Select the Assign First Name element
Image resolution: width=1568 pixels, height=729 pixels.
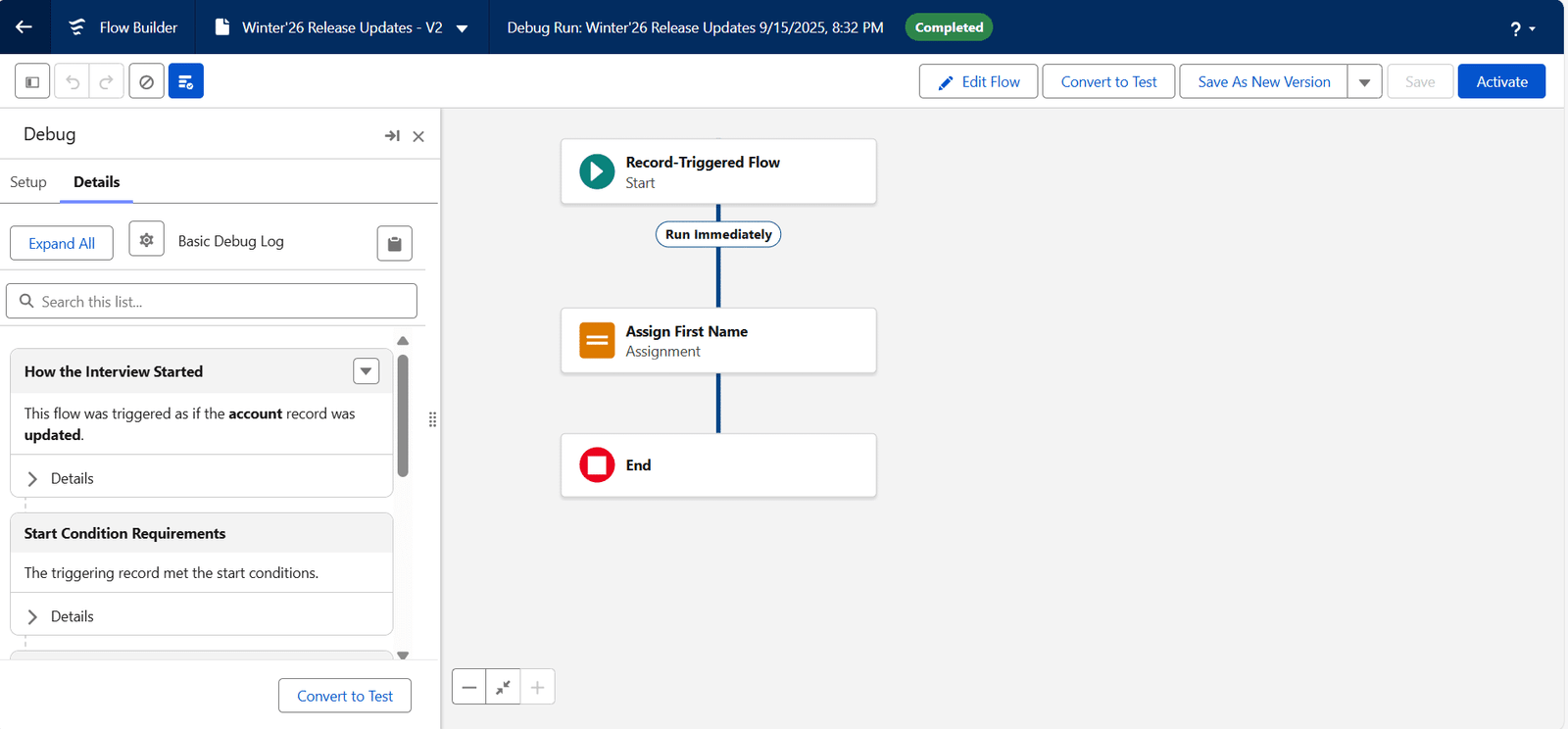click(x=718, y=341)
